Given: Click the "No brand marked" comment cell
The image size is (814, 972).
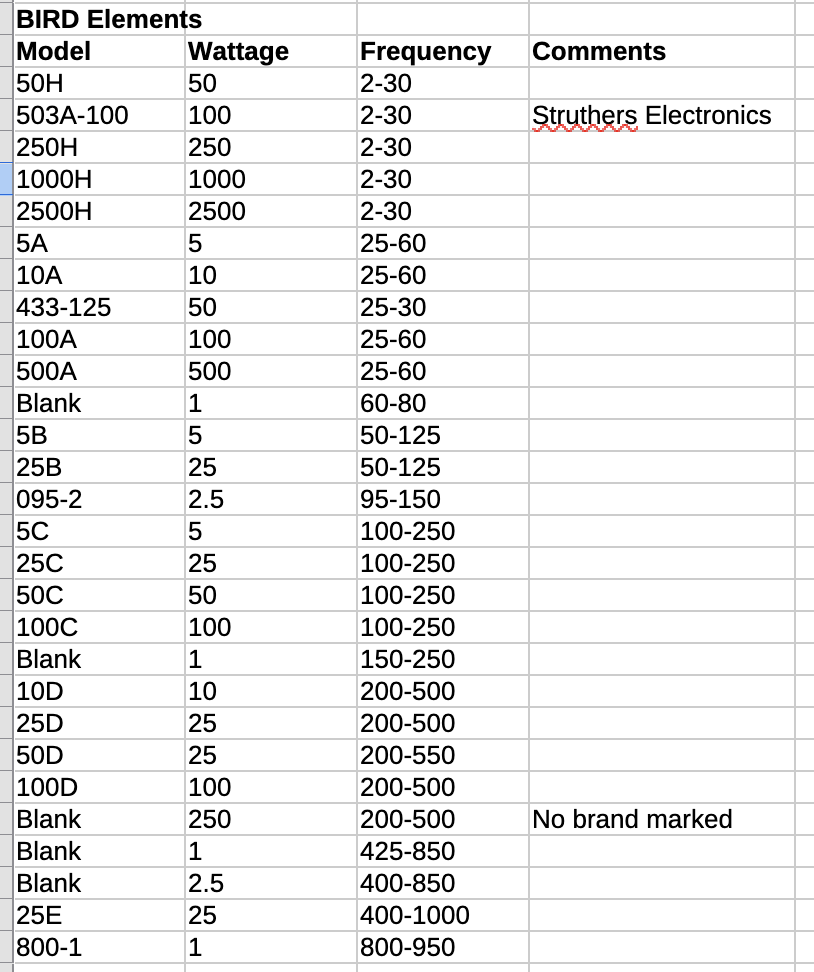Looking at the screenshot, I should [632, 819].
